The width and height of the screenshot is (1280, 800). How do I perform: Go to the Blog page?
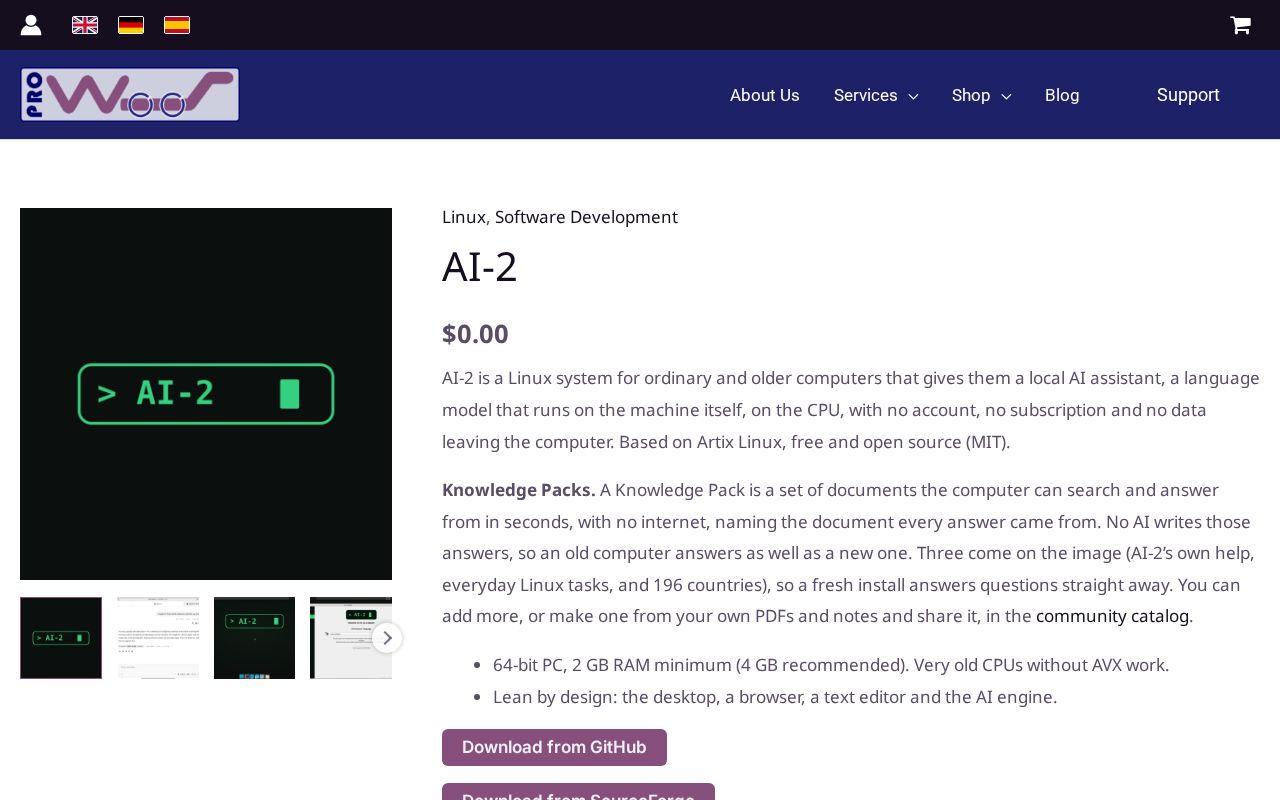(x=1062, y=95)
